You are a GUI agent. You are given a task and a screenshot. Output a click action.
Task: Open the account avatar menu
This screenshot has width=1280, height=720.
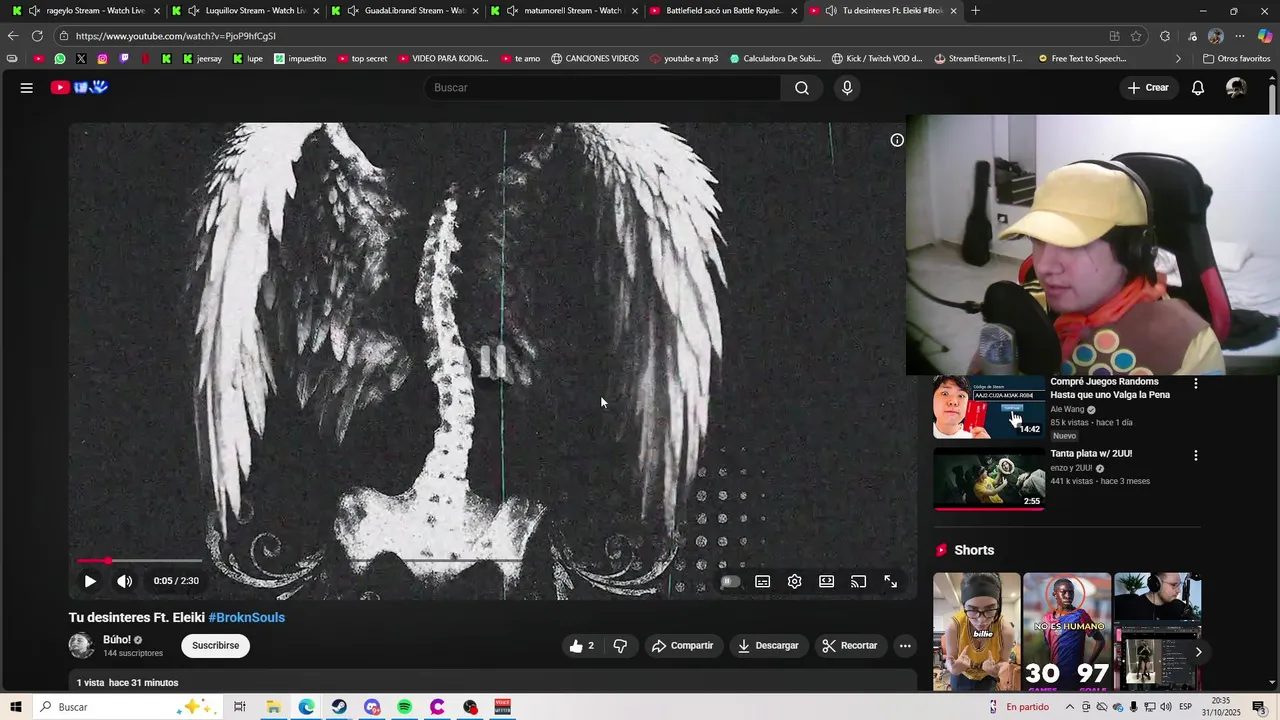point(1236,88)
